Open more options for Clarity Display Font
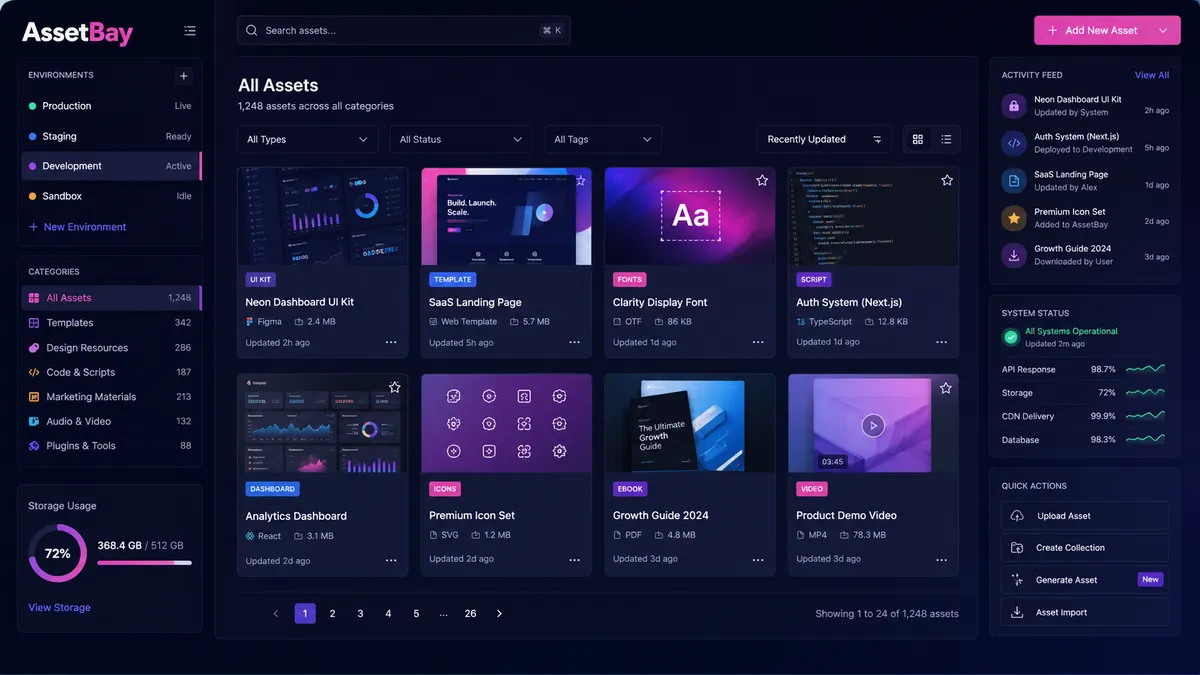Viewport: 1200px width, 675px height. coord(758,342)
